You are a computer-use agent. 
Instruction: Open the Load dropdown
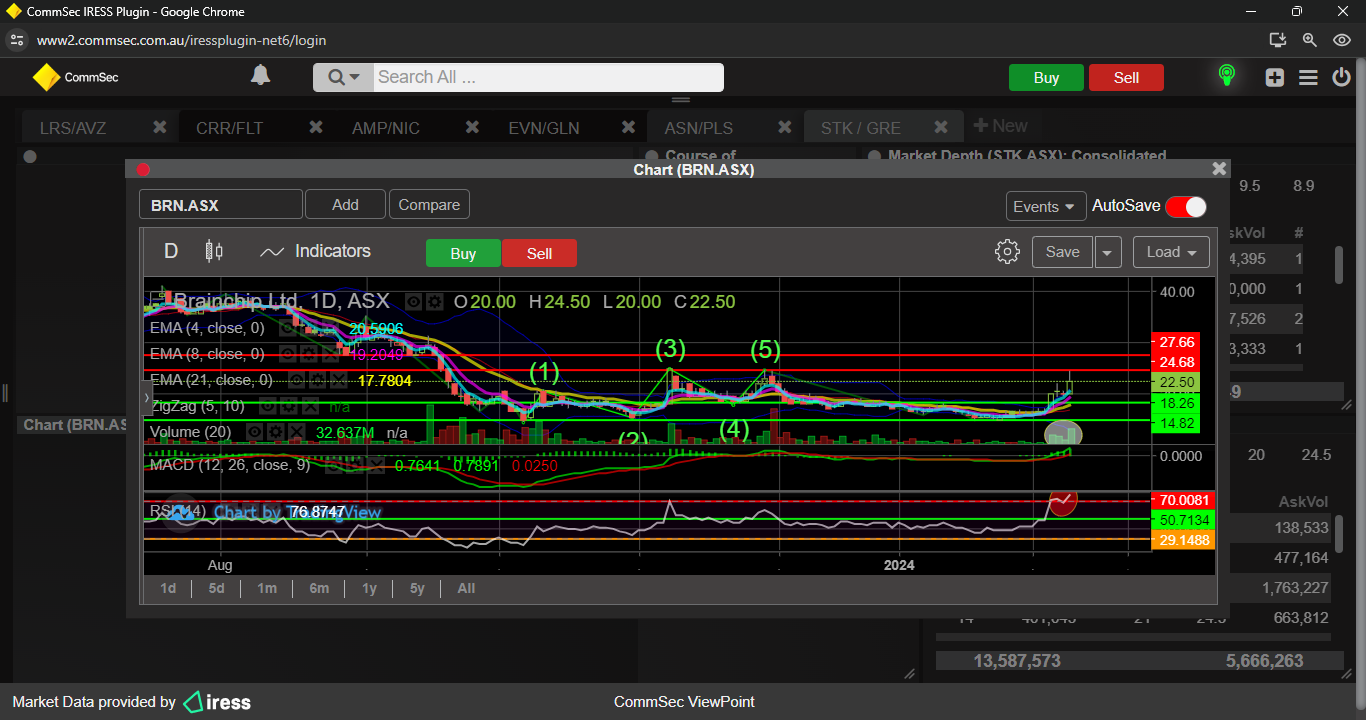pos(1171,252)
